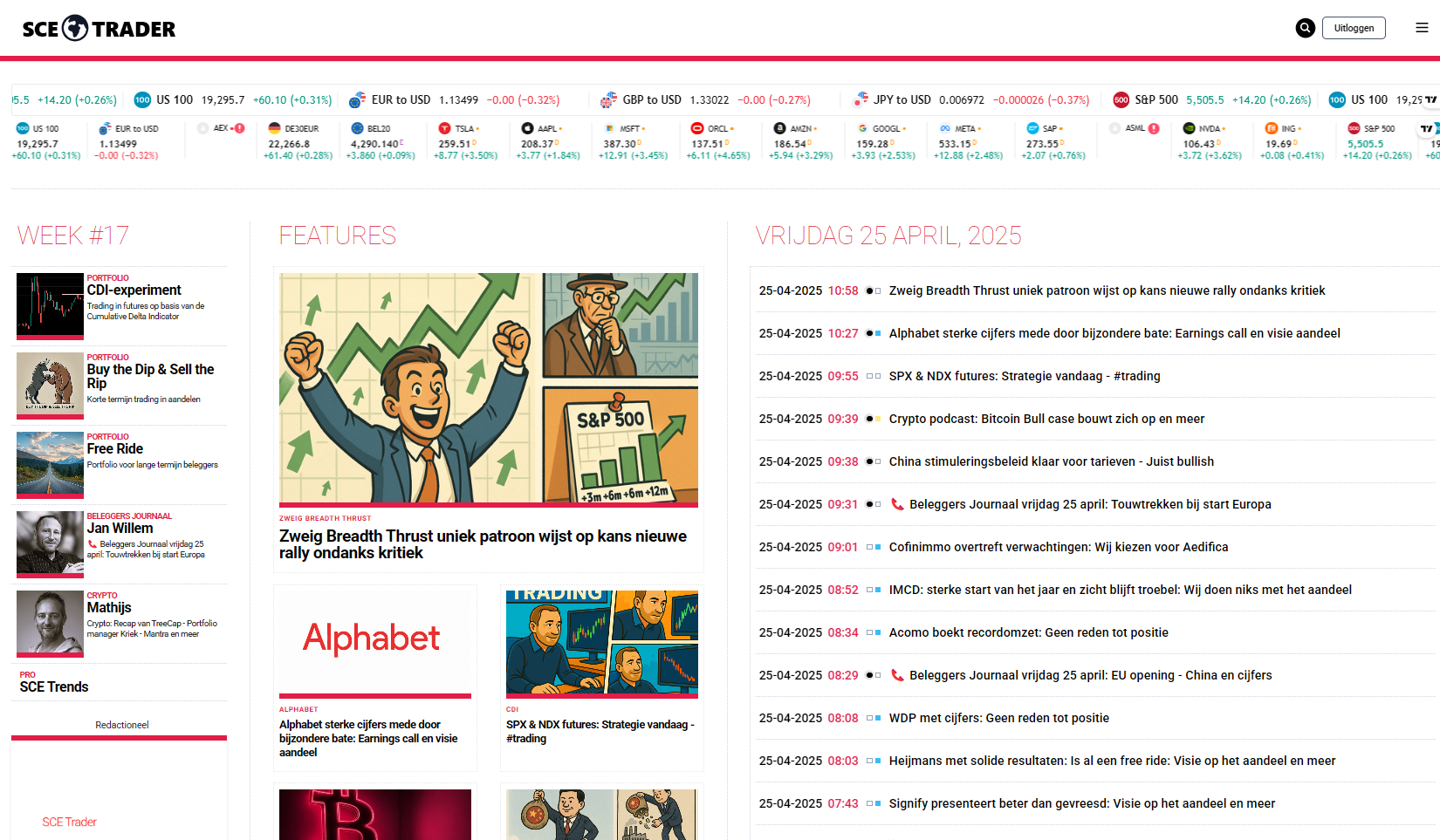Click the TSLA Tesla logo icon
Screen dimensions: 1440x840
click(x=444, y=128)
